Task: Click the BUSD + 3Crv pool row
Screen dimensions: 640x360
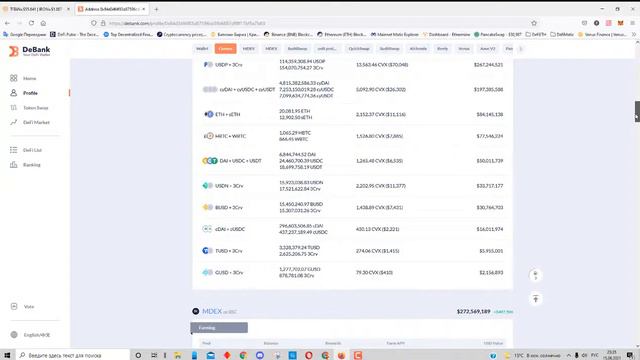Action: click(352, 207)
